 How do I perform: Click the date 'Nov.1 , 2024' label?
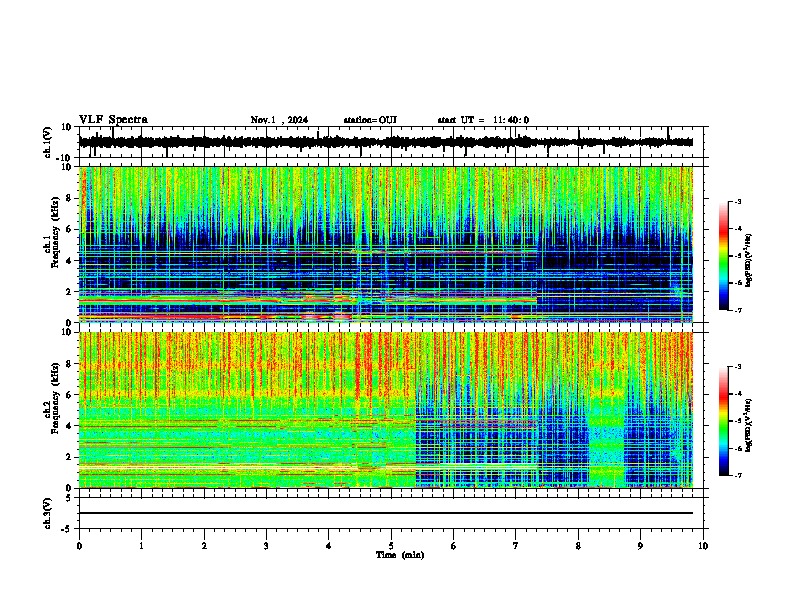[279, 120]
